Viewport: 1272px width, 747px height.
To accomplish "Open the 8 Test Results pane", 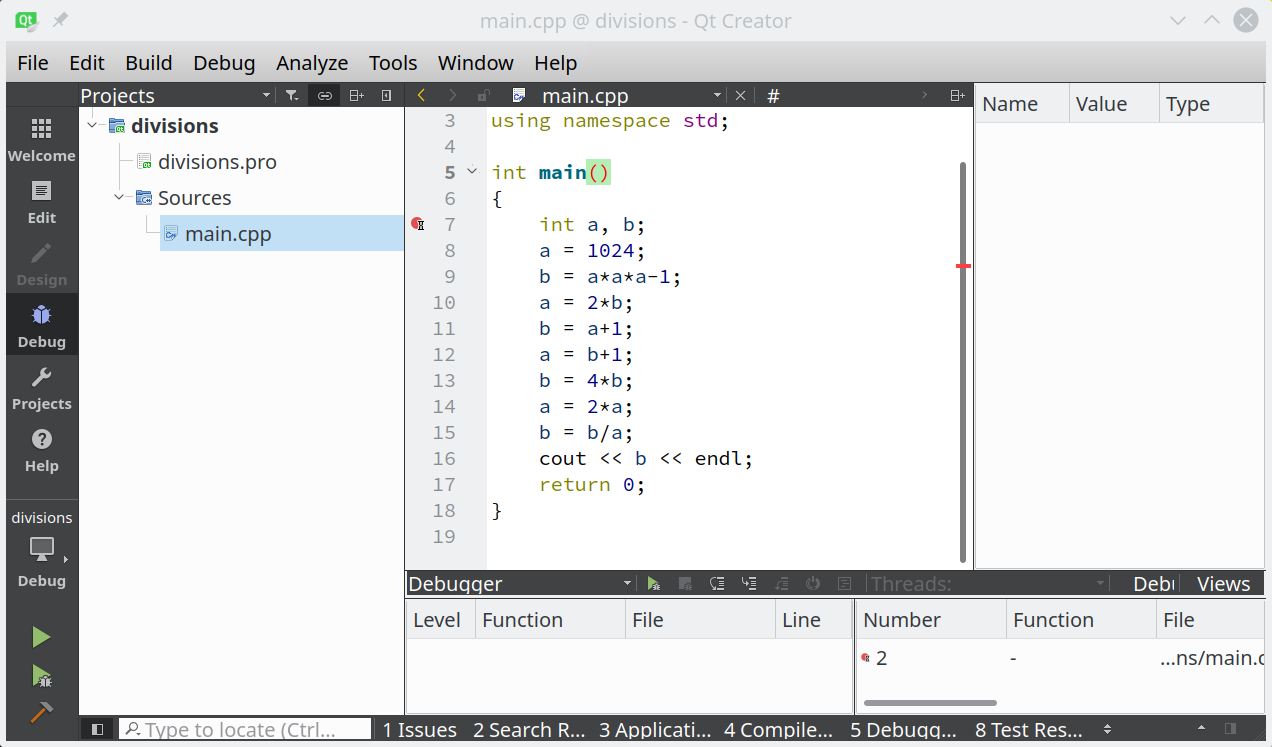I will (x=1029, y=730).
